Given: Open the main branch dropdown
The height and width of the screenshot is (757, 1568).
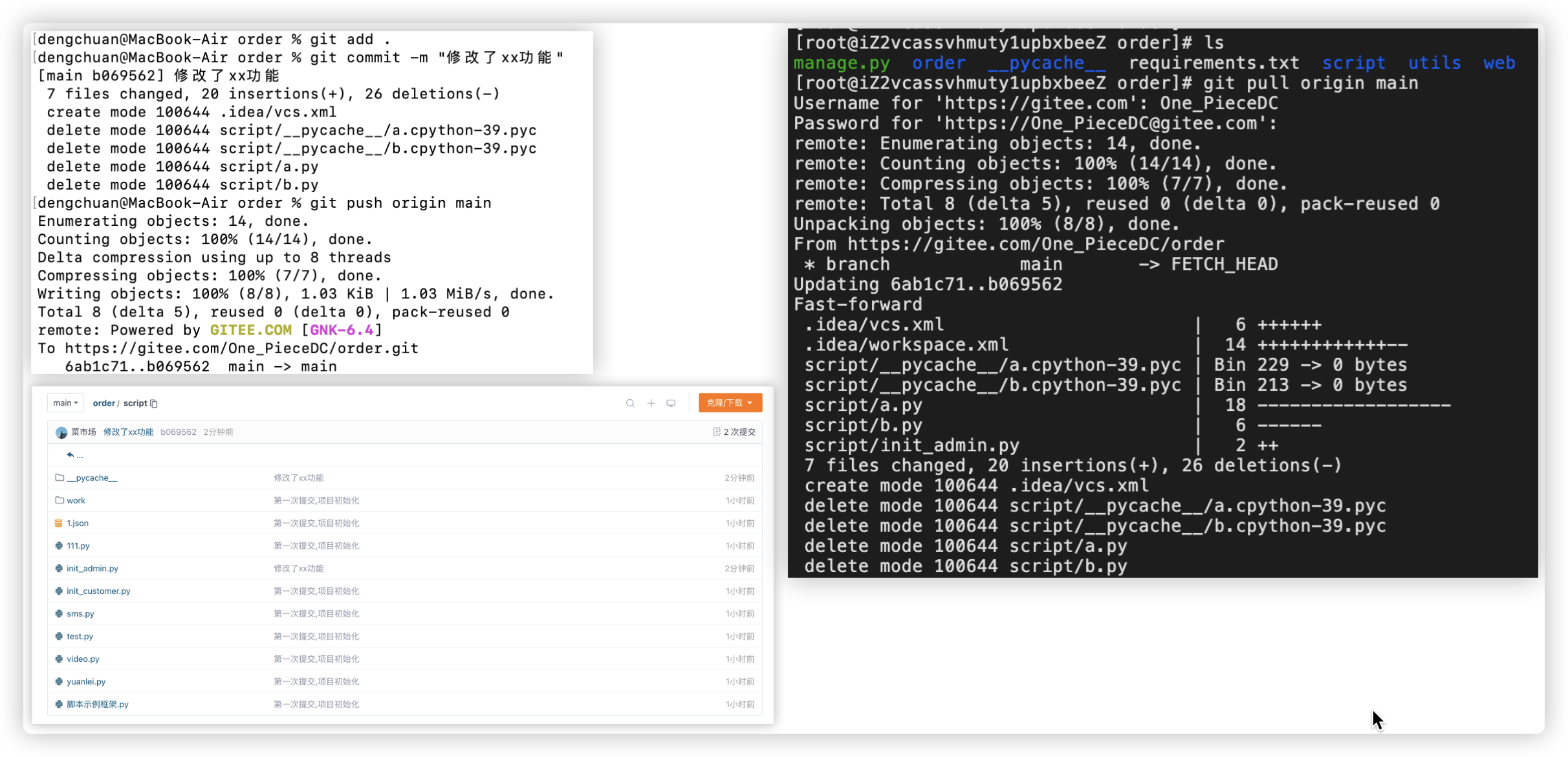Looking at the screenshot, I should pos(65,403).
